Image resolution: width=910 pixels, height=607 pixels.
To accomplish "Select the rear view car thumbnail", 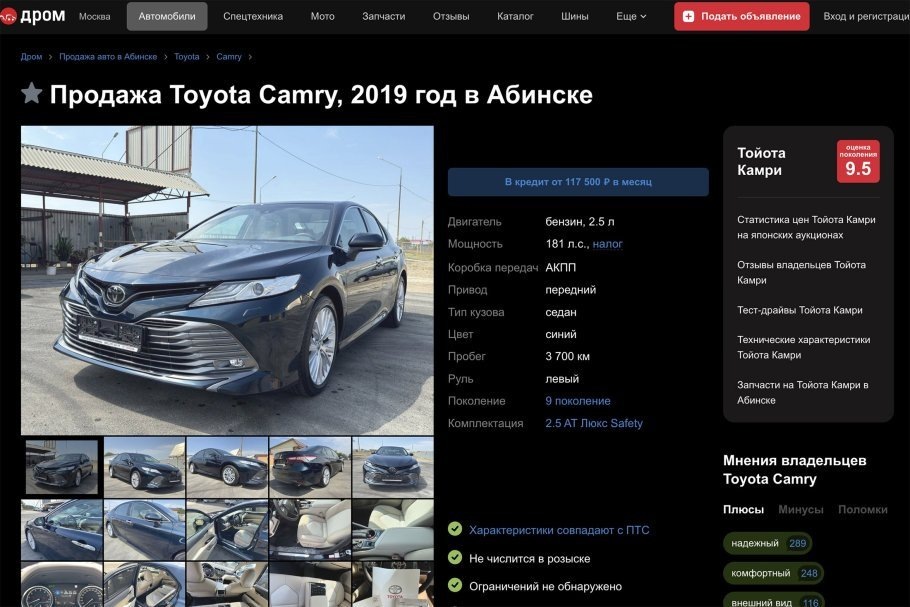I will click(x=310, y=468).
